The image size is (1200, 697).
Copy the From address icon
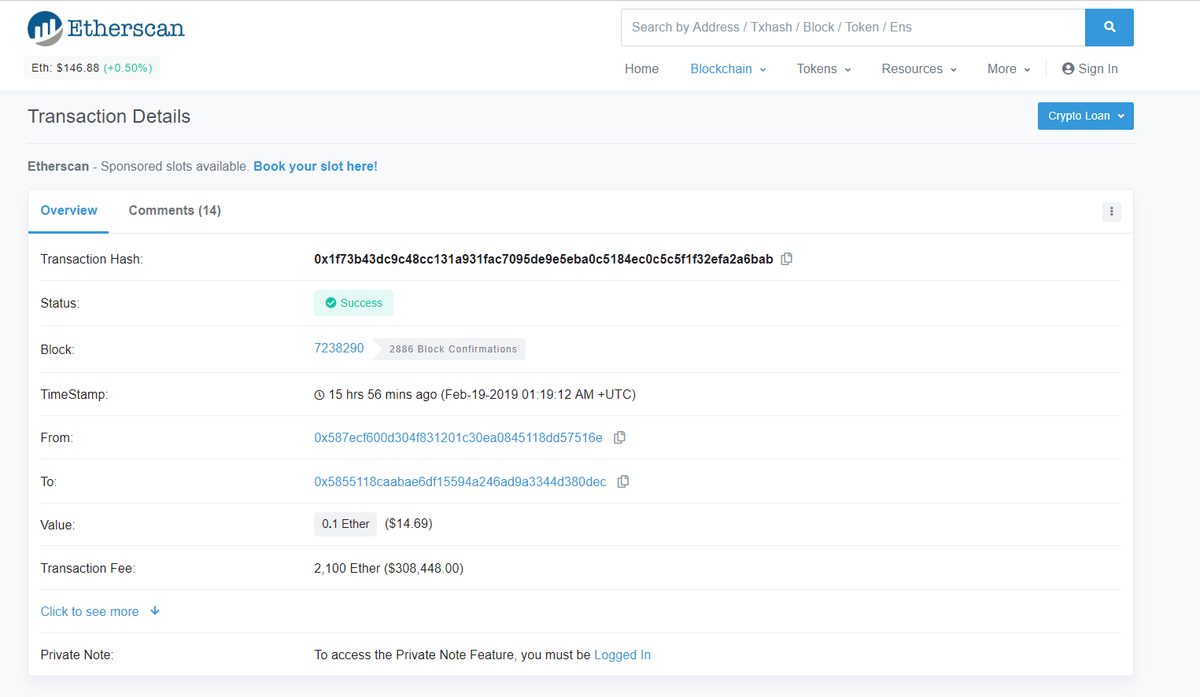tap(619, 438)
